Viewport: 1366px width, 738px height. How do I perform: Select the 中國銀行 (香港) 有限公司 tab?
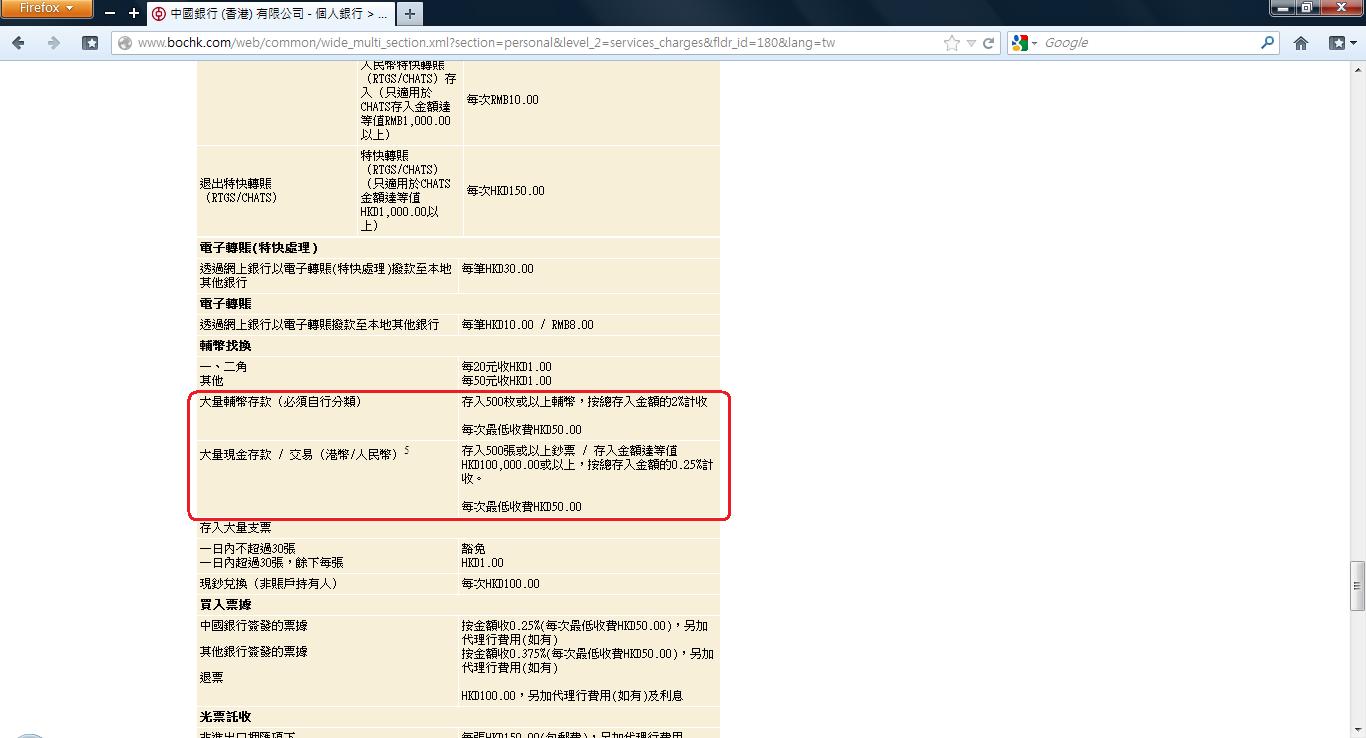click(270, 14)
